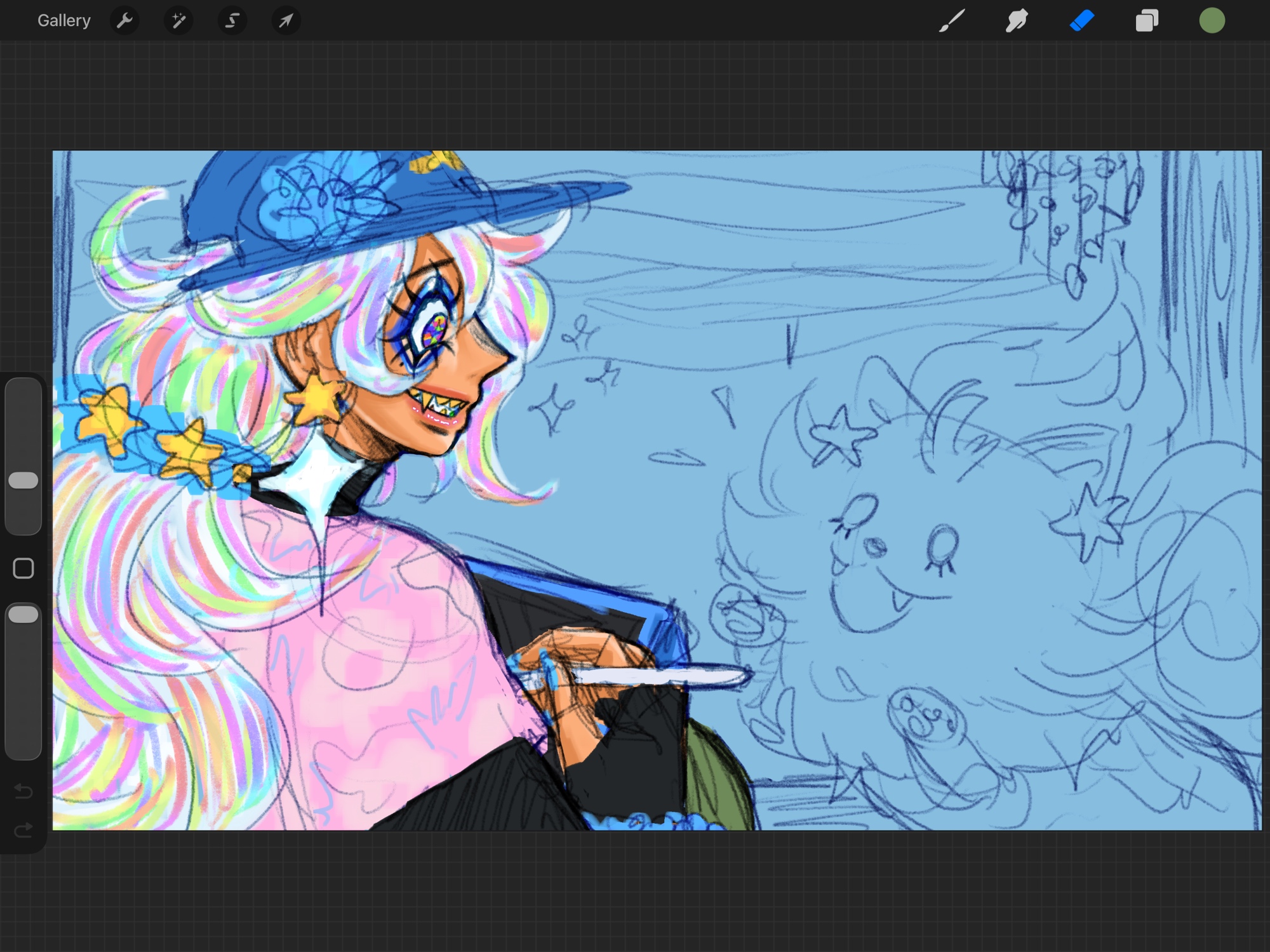Undo the last stroke with the sidebar arrow
Viewport: 1270px width, 952px height.
point(23,791)
